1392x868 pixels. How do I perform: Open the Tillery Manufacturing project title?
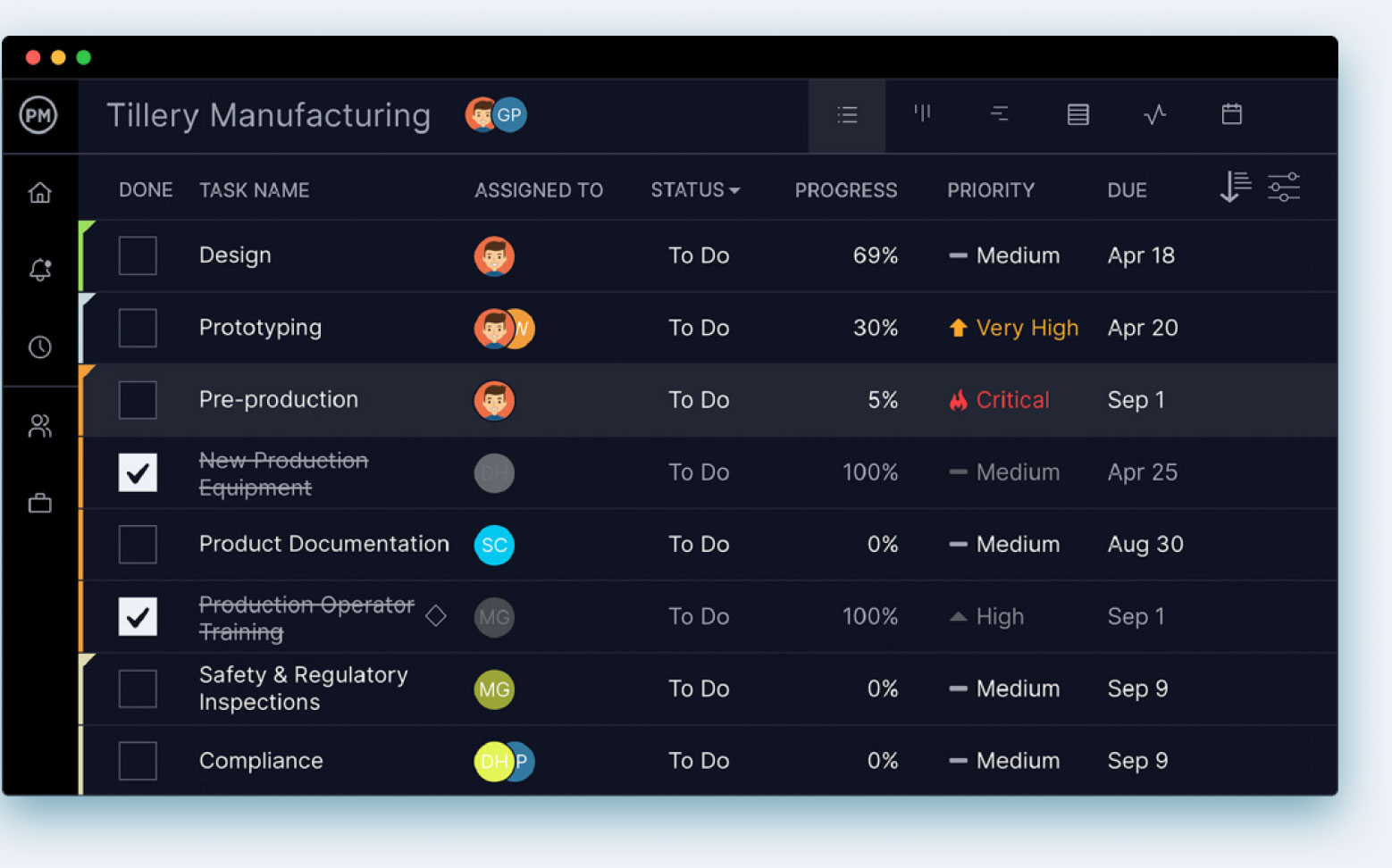click(268, 114)
